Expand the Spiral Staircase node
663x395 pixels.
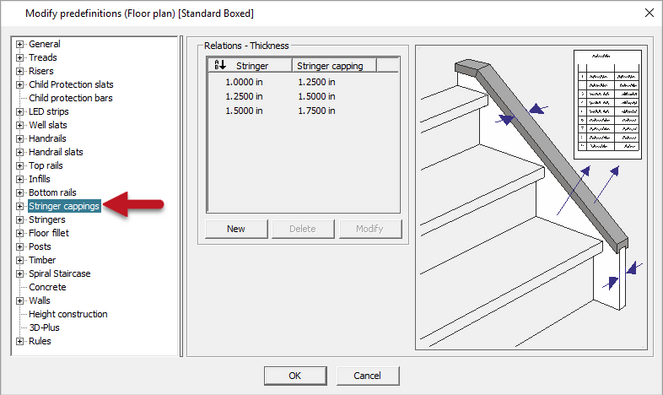coord(19,274)
